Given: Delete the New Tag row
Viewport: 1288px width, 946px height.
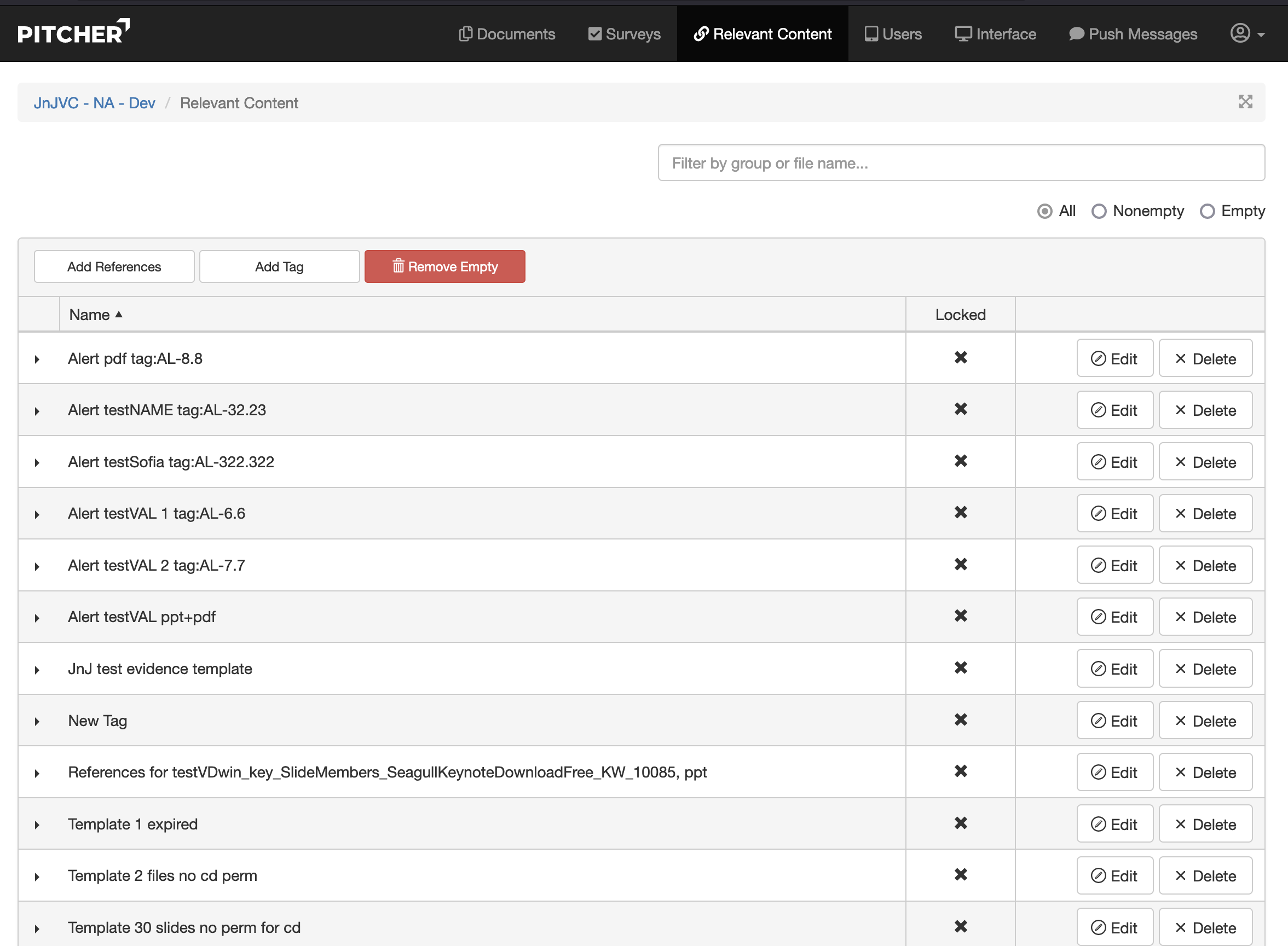Looking at the screenshot, I should pos(1205,721).
